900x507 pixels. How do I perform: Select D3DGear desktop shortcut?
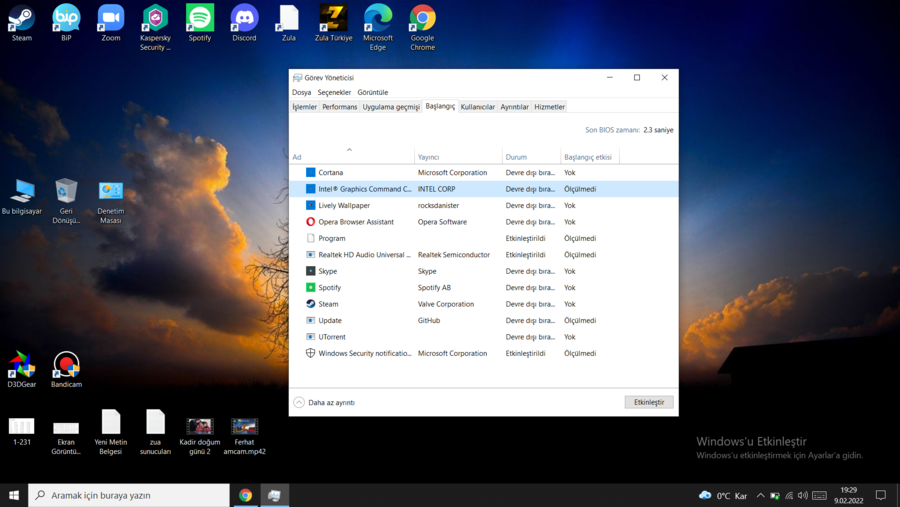click(22, 369)
